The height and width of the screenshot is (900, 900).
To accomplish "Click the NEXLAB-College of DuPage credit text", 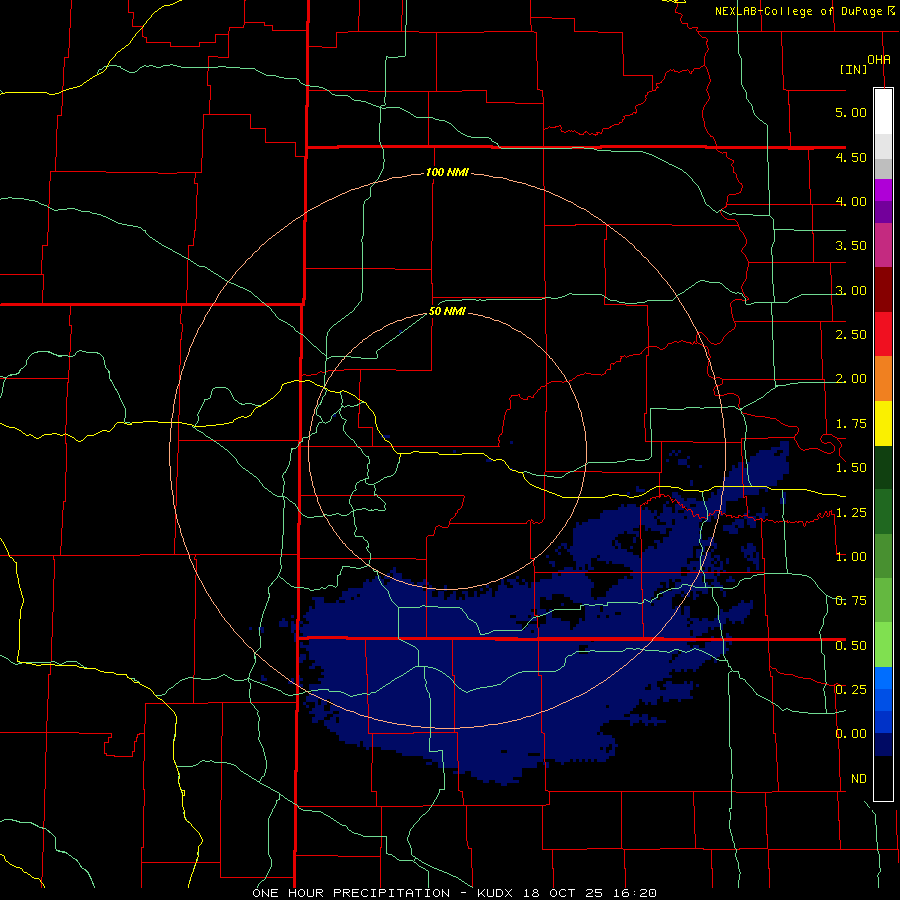I will (798, 11).
